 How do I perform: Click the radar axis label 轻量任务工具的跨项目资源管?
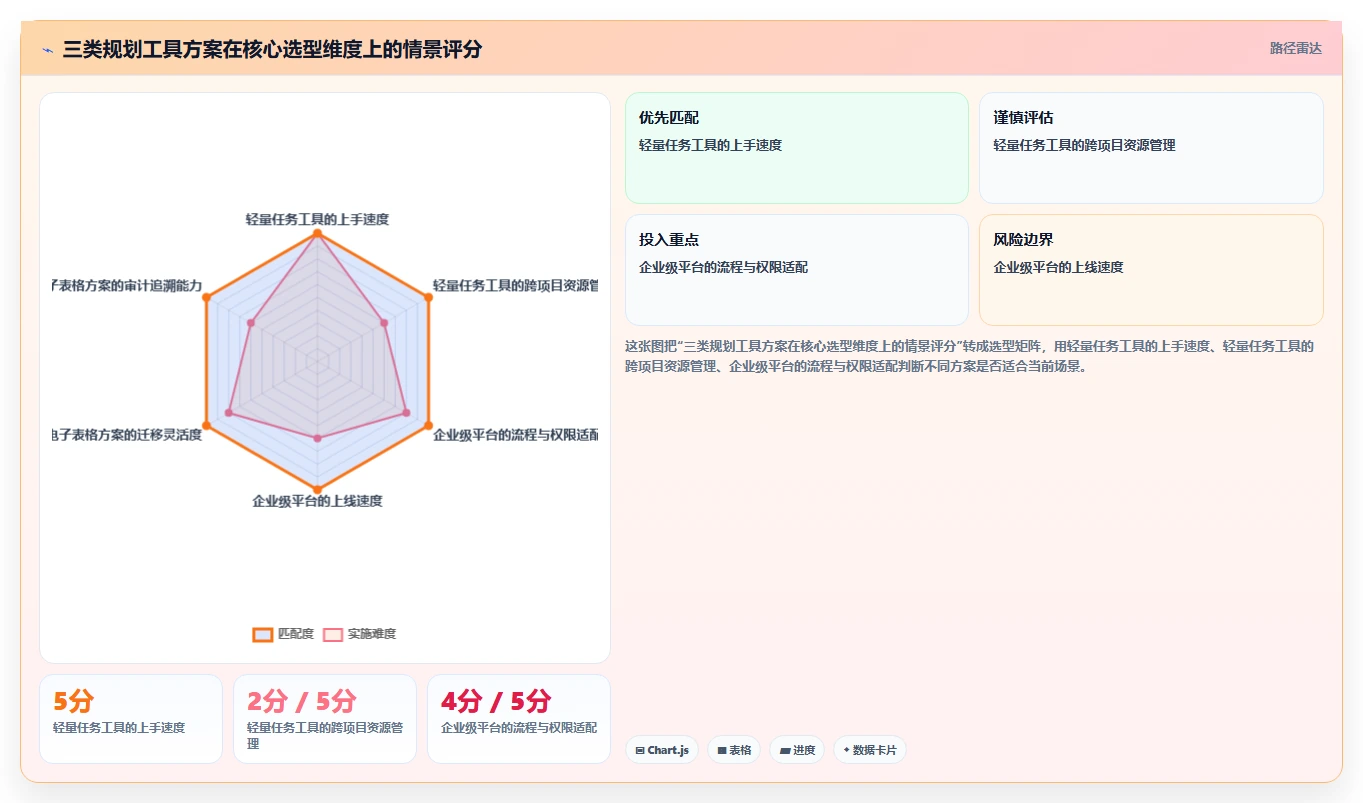point(515,285)
